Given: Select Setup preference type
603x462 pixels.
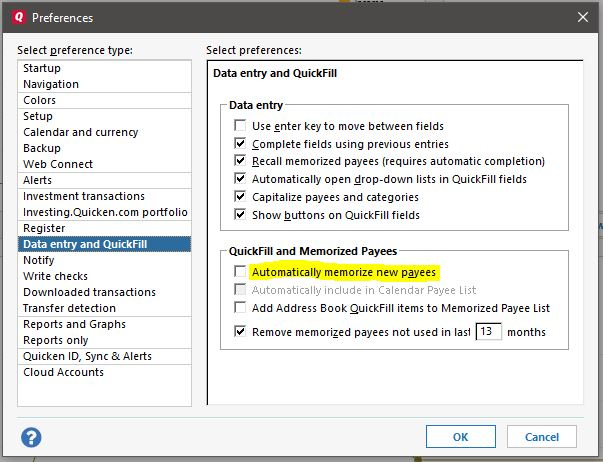Looking at the screenshot, I should tap(104, 116).
